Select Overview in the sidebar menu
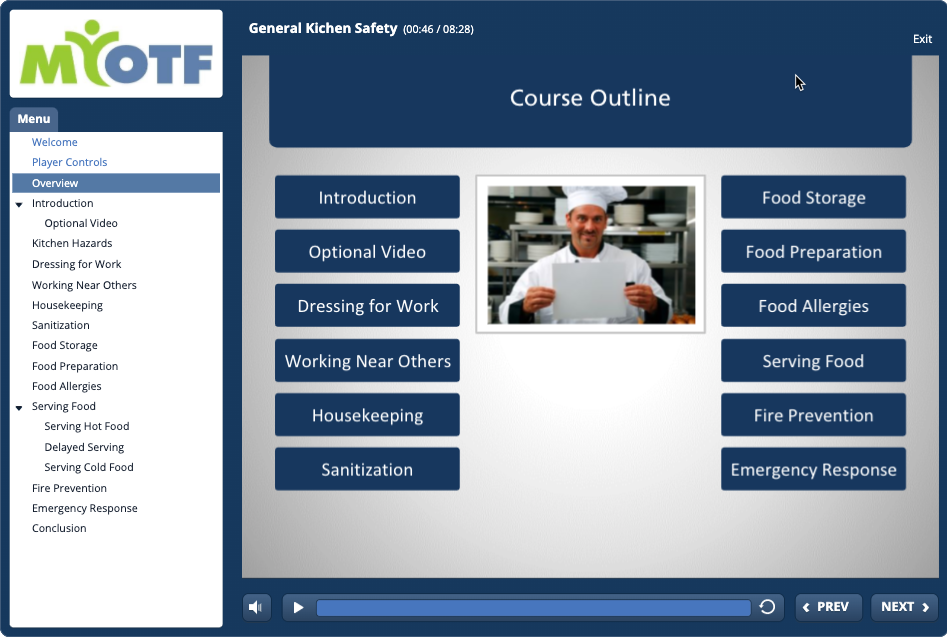 click(x=116, y=183)
